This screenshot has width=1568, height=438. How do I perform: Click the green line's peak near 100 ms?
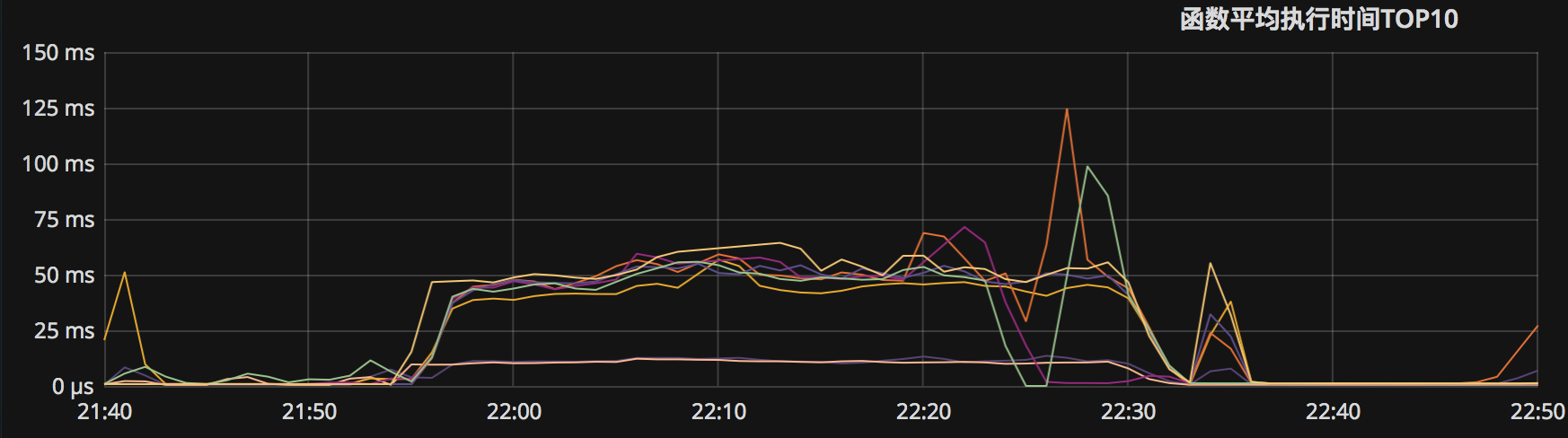(1088, 167)
